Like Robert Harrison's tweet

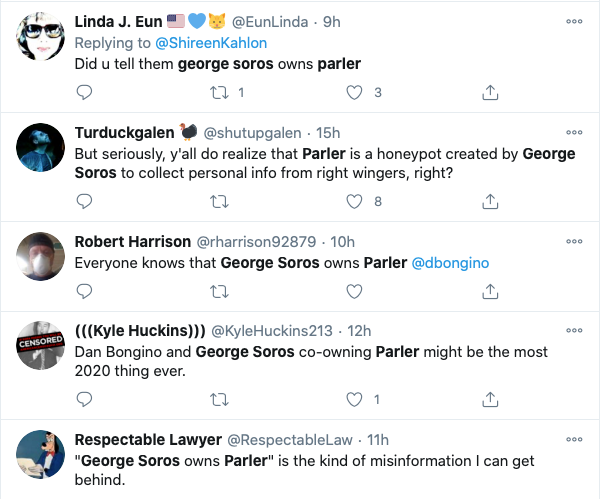(353, 291)
